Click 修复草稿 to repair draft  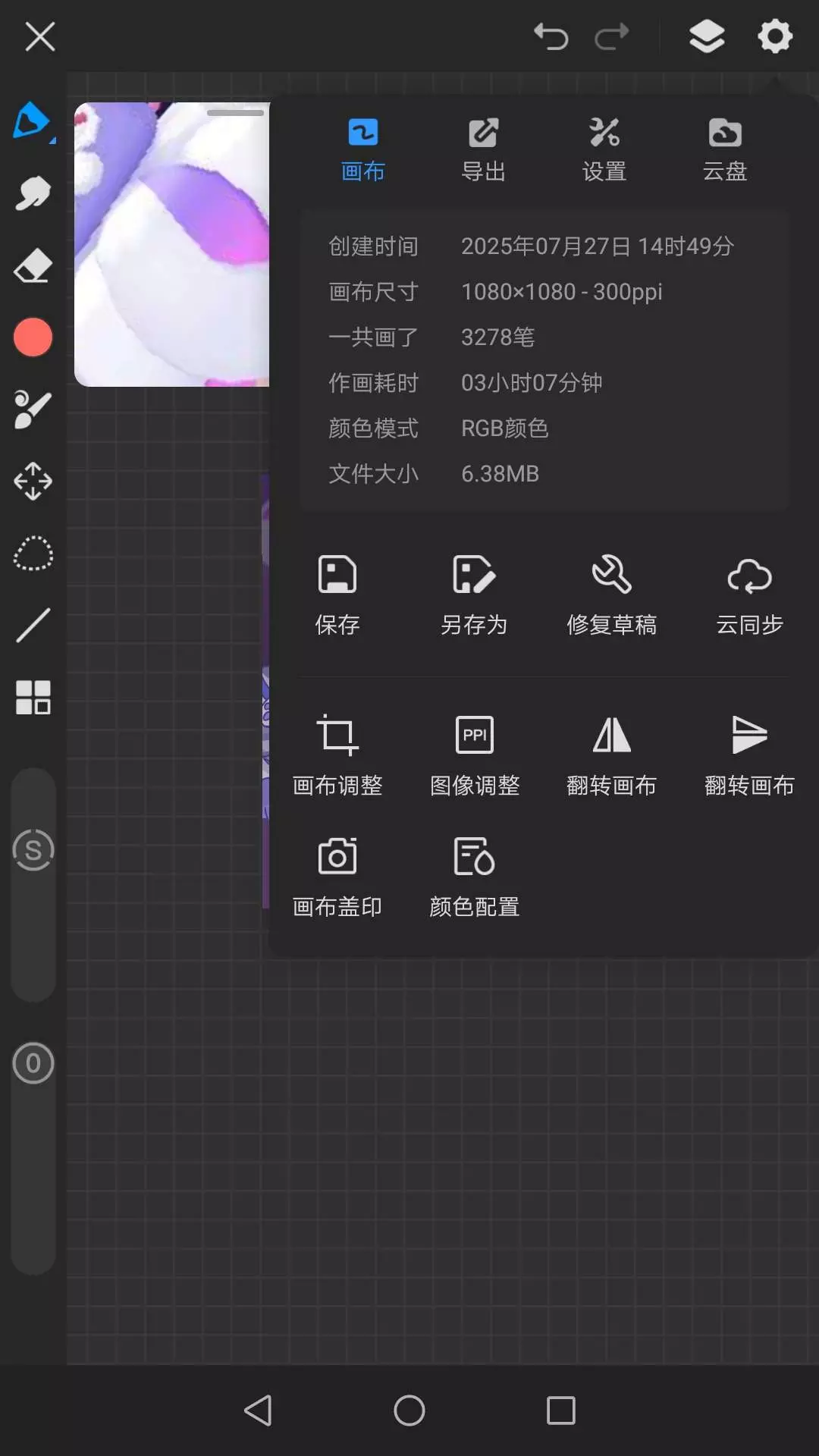click(x=611, y=595)
